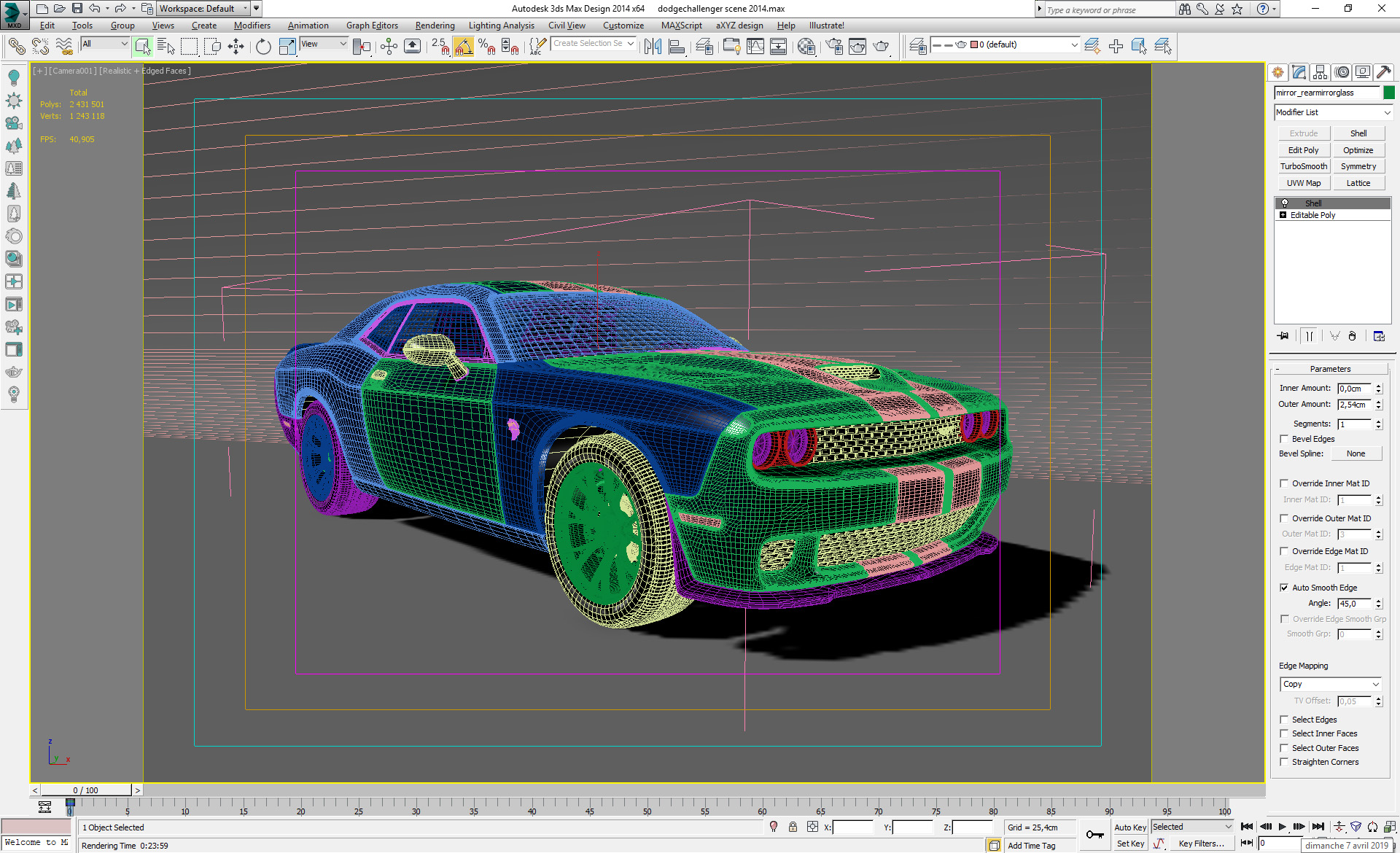Open the key mode Selected dropdown
This screenshot has height=853, width=1400.
point(1192,827)
